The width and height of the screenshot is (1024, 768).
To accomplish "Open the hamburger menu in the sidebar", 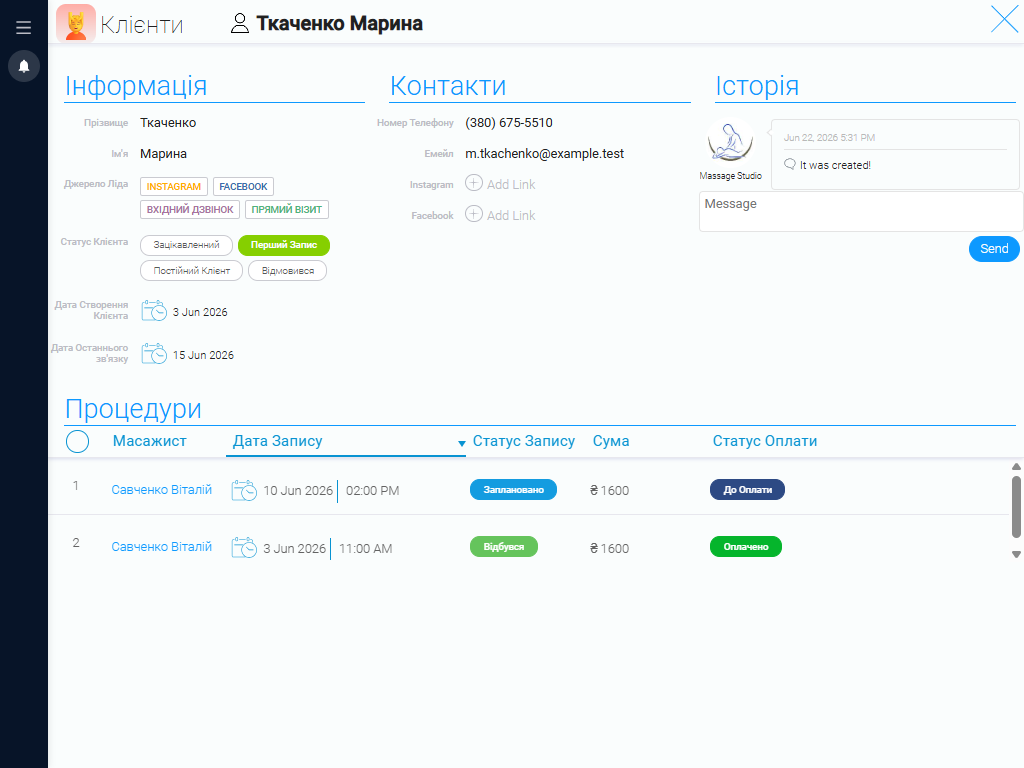I will tap(24, 27).
